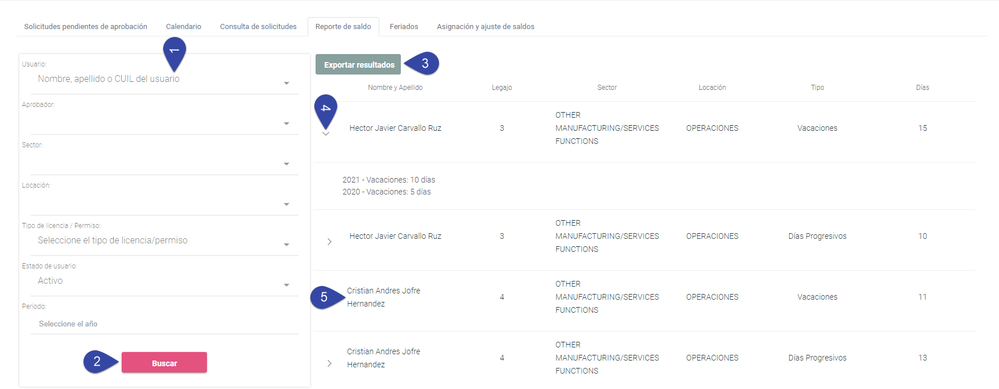
Task: Click Exportar resultados button
Action: point(358,64)
